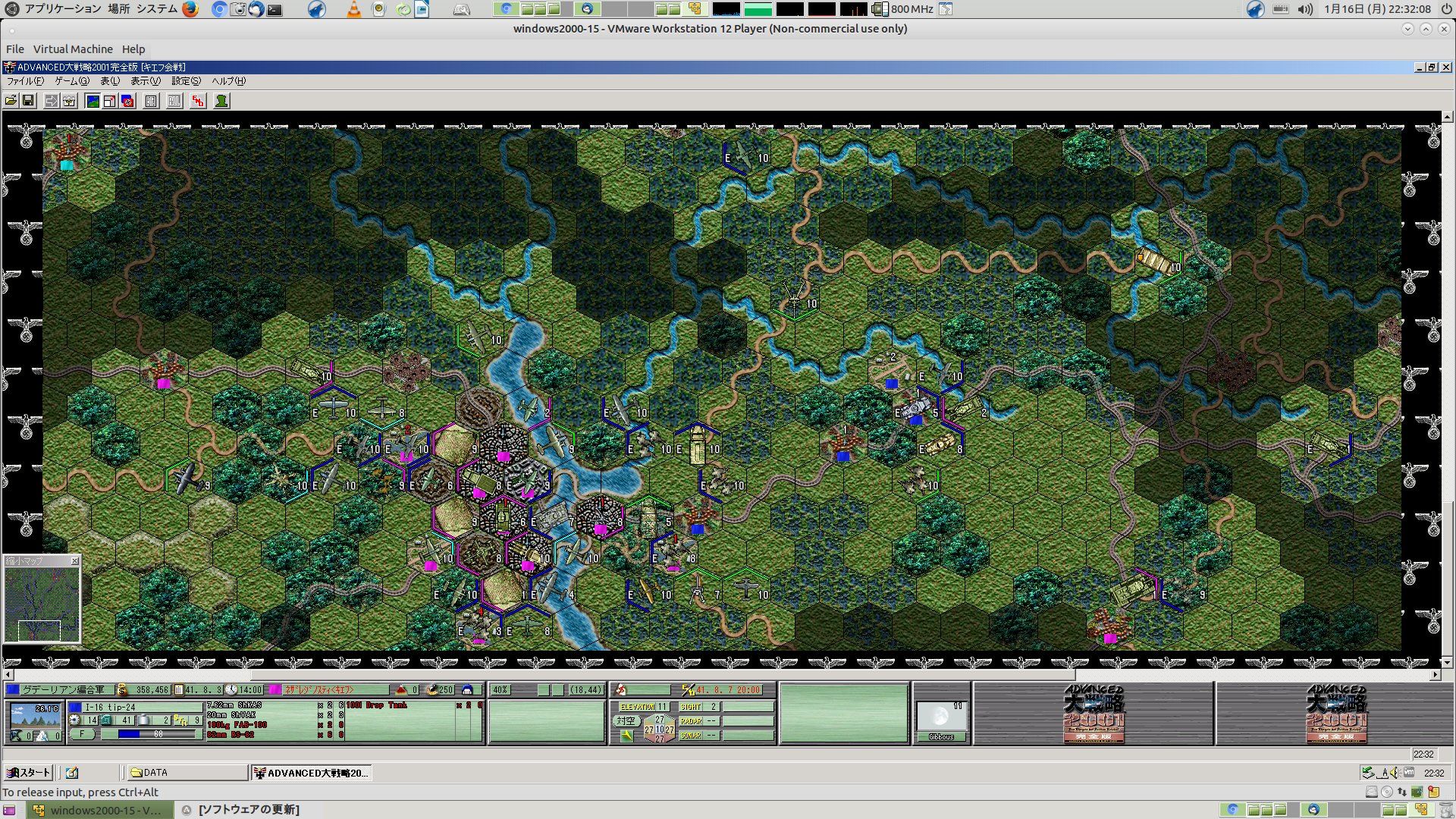Launch VLC media player from top panel
Image resolution: width=1456 pixels, height=819 pixels.
353,9
